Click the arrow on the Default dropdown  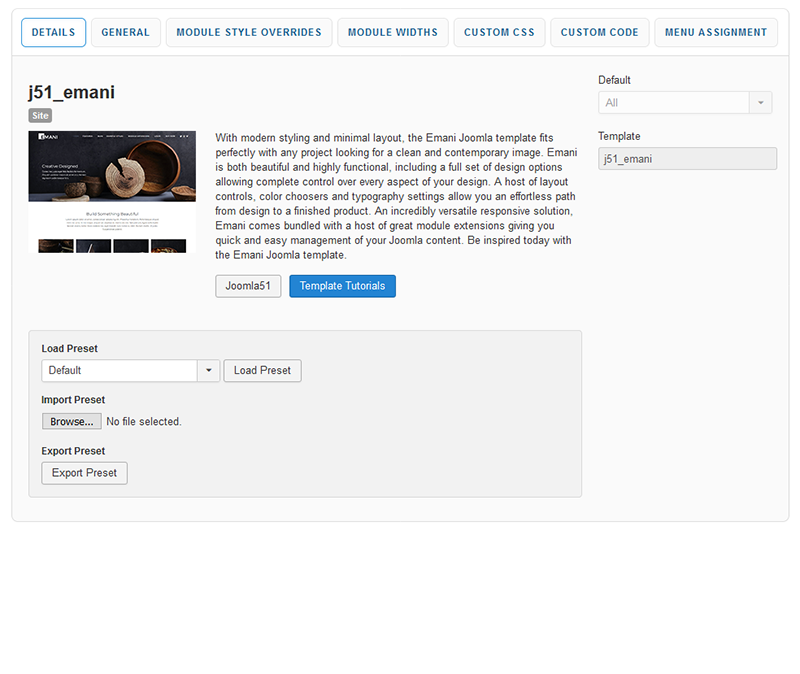pyautogui.click(x=761, y=103)
